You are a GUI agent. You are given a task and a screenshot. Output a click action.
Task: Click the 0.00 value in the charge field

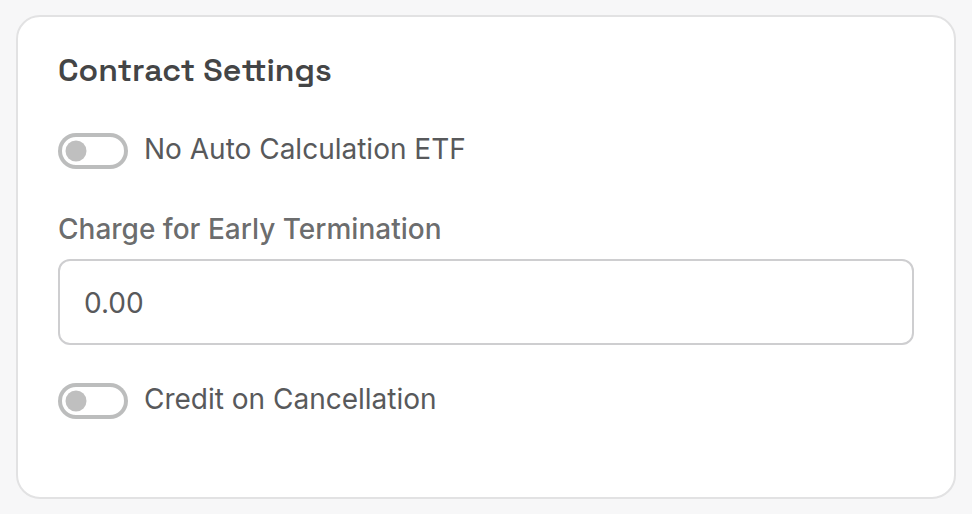click(x=114, y=303)
